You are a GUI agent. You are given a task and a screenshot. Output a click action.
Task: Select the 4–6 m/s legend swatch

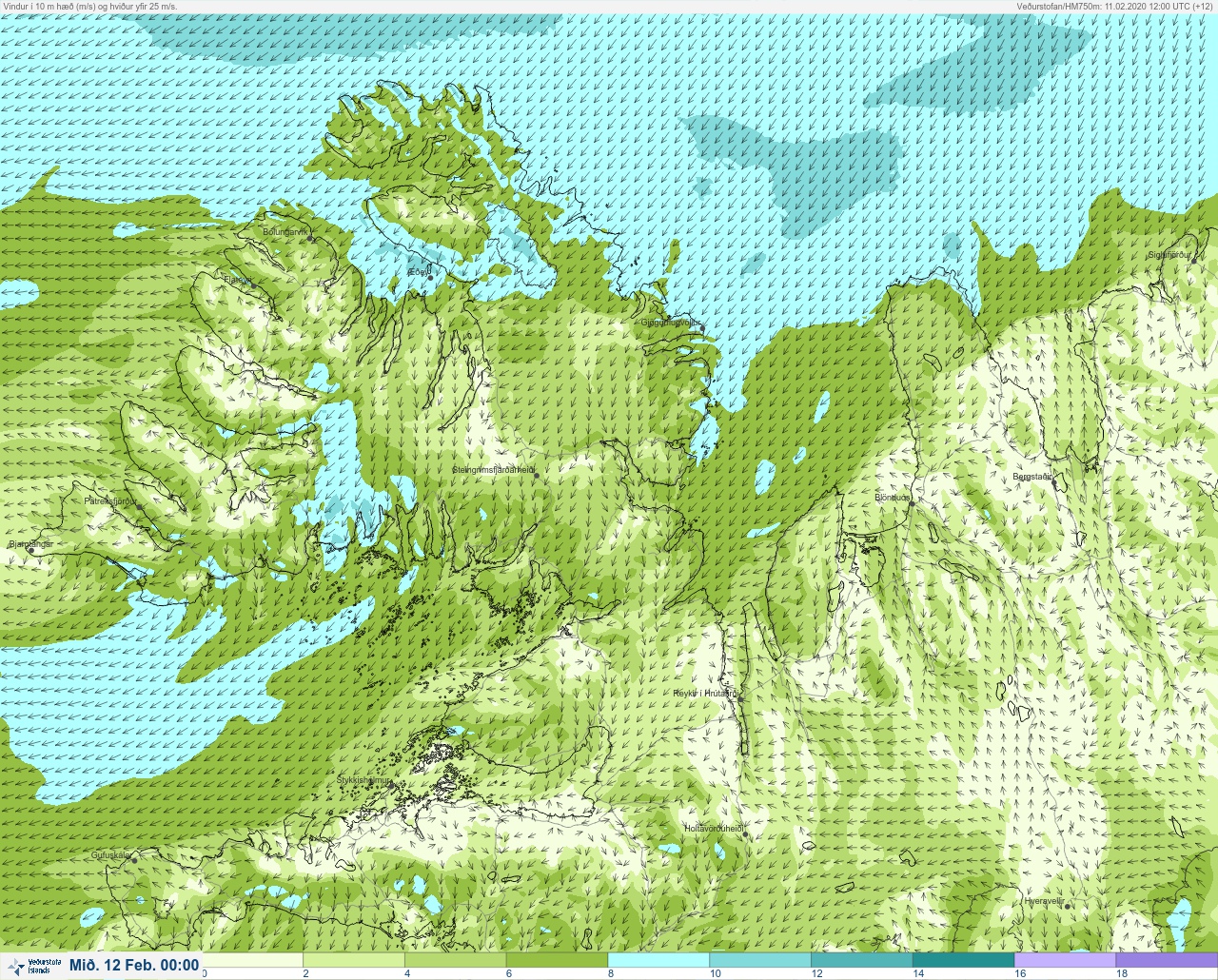[456, 960]
